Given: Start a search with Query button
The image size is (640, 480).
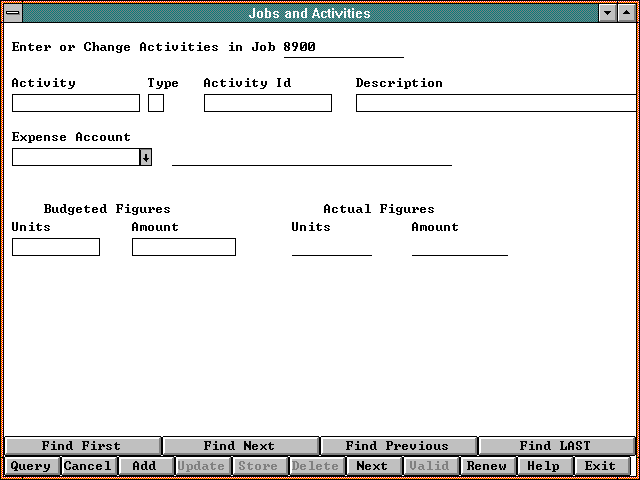Looking at the screenshot, I should [x=31, y=466].
